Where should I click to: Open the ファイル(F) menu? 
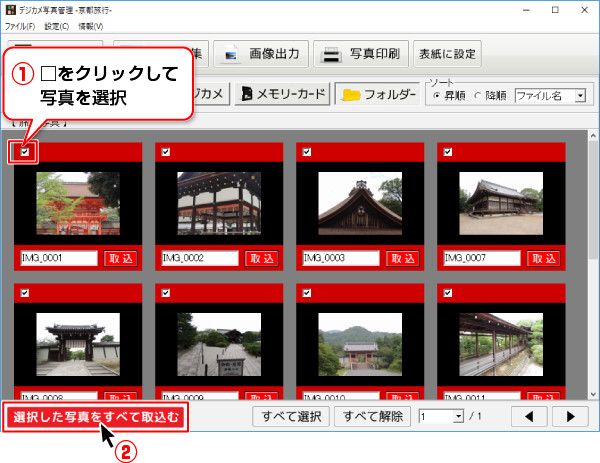click(20, 26)
